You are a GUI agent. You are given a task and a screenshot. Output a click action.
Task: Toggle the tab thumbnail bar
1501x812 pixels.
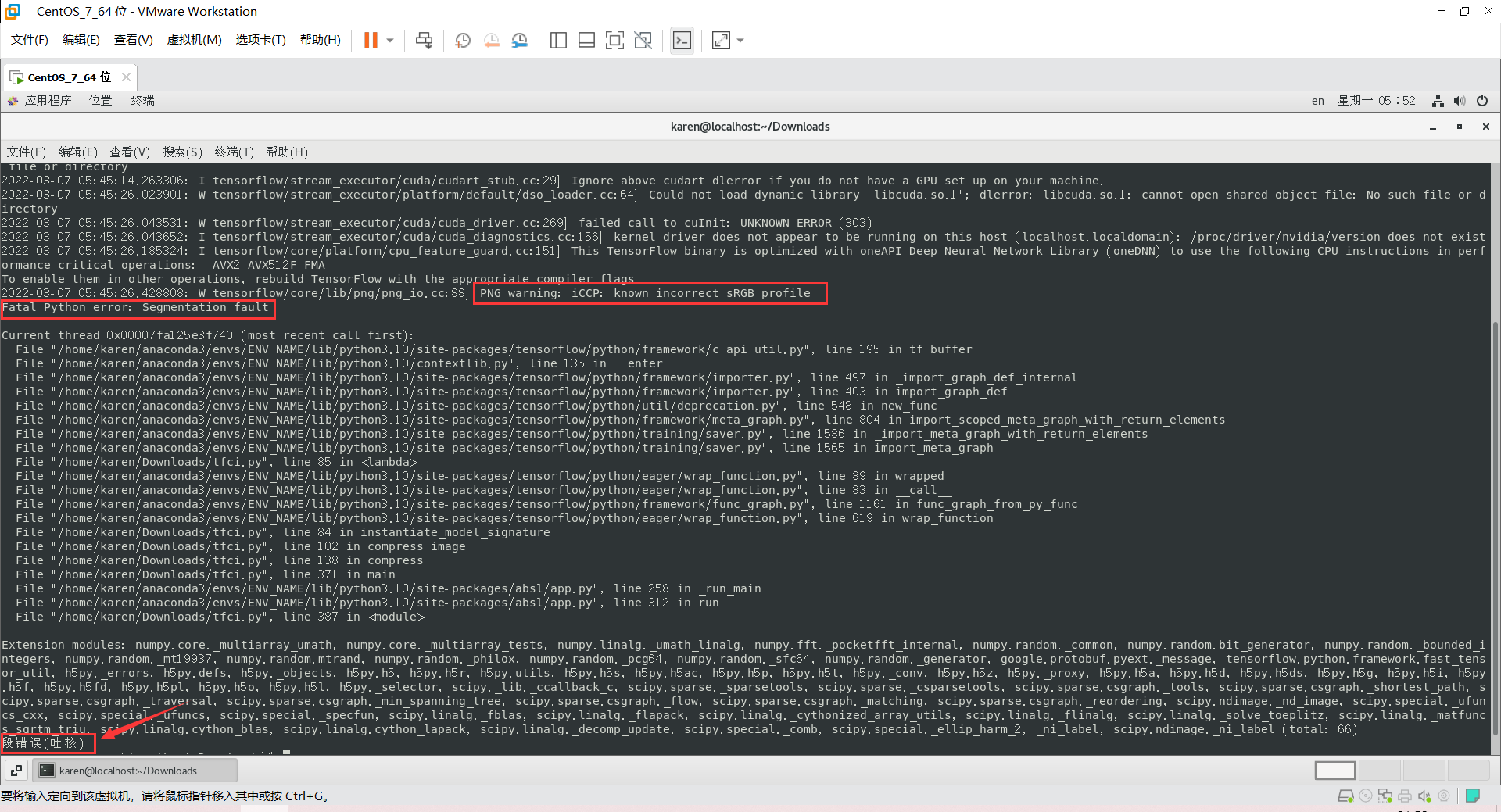[x=586, y=40]
